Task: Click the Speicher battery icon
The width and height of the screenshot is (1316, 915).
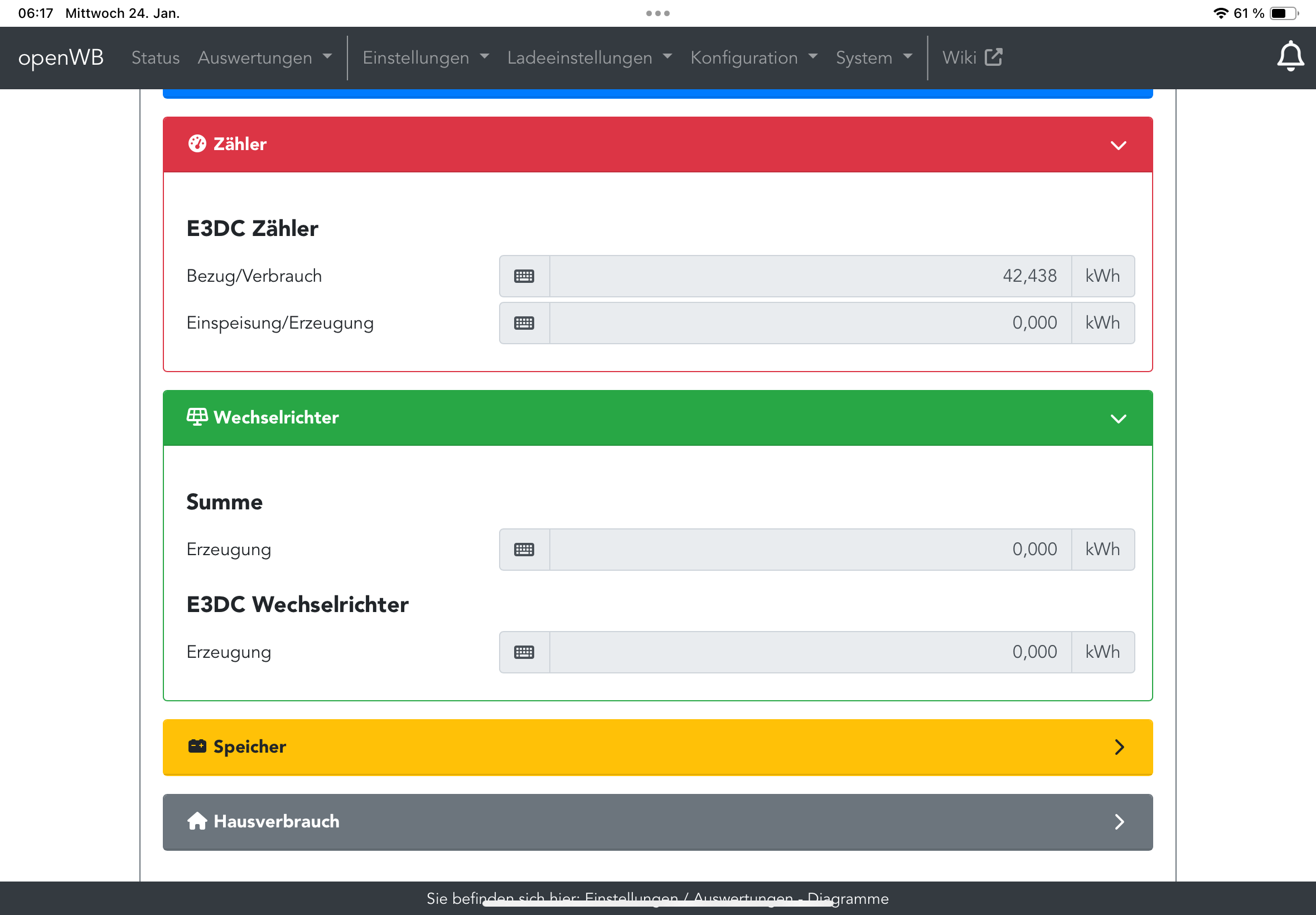Action: point(197,747)
